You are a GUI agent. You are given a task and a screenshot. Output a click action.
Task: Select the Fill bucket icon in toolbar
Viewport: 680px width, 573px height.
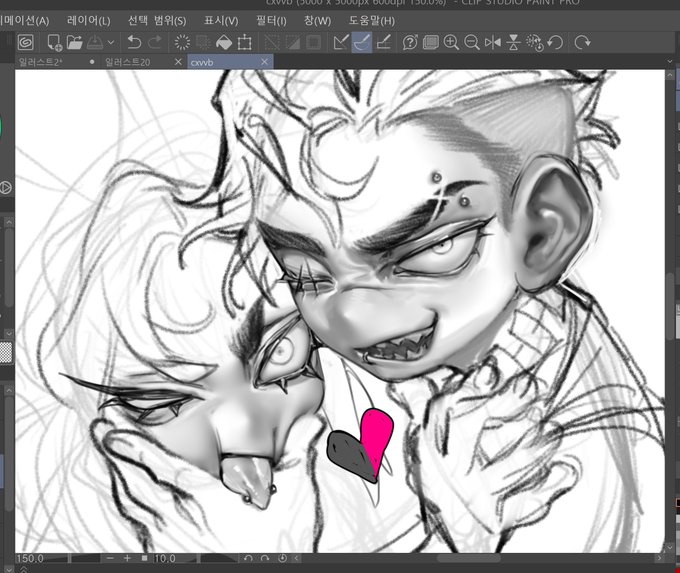tap(224, 43)
